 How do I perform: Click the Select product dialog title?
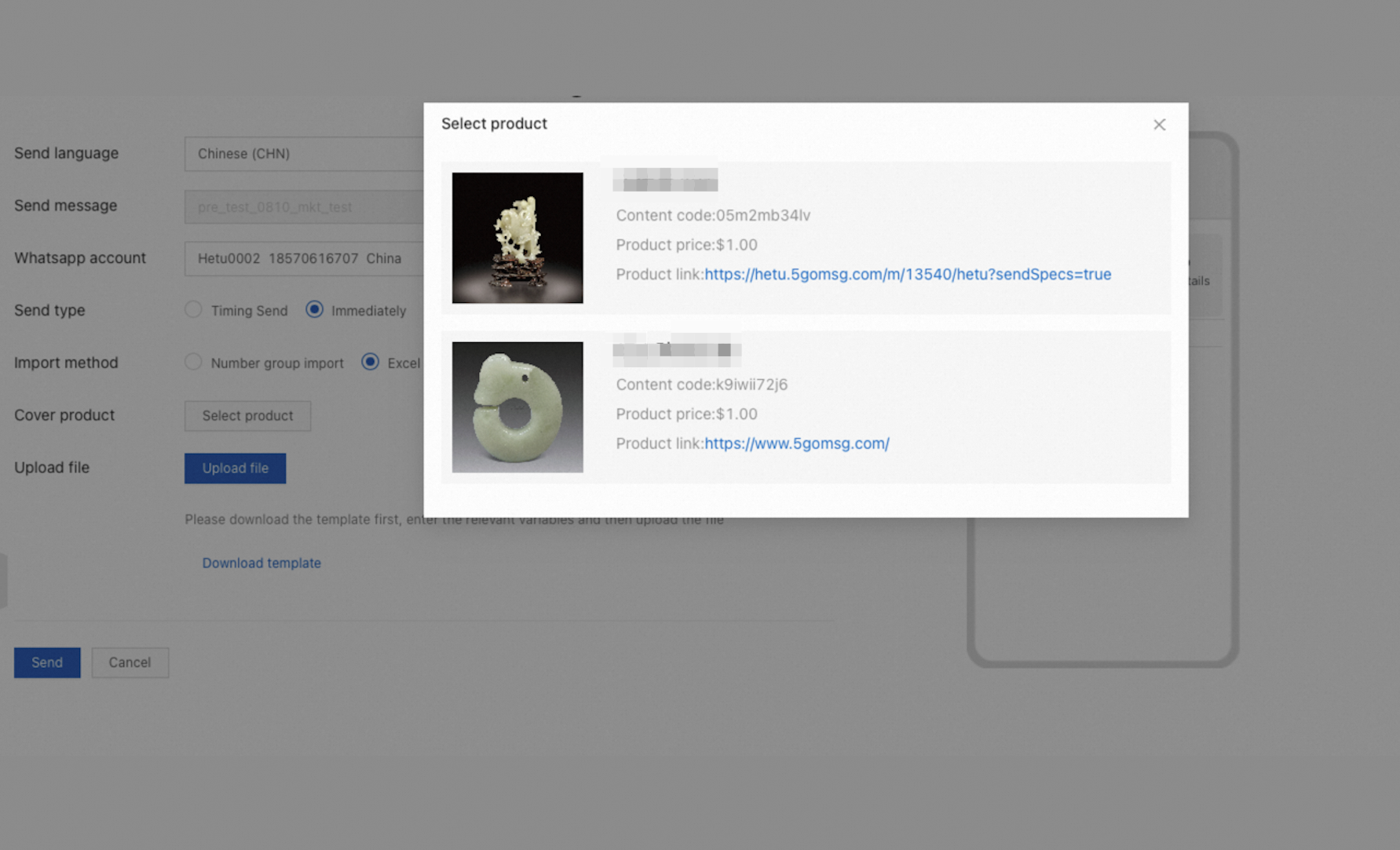pyautogui.click(x=494, y=124)
